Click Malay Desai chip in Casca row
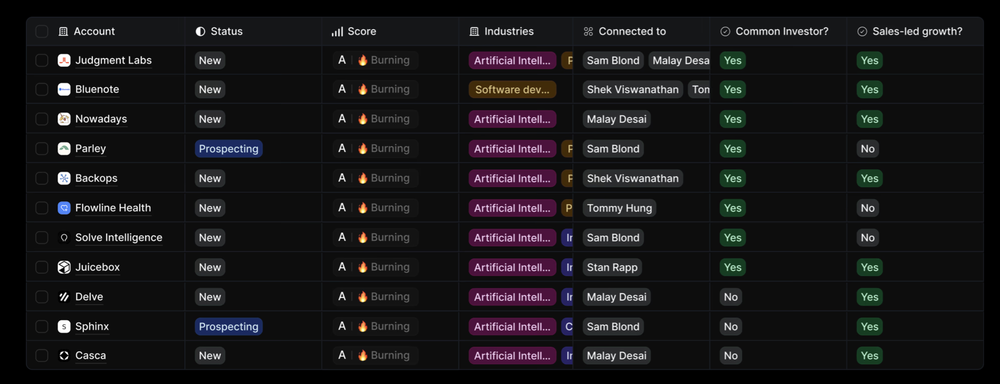 (x=617, y=356)
